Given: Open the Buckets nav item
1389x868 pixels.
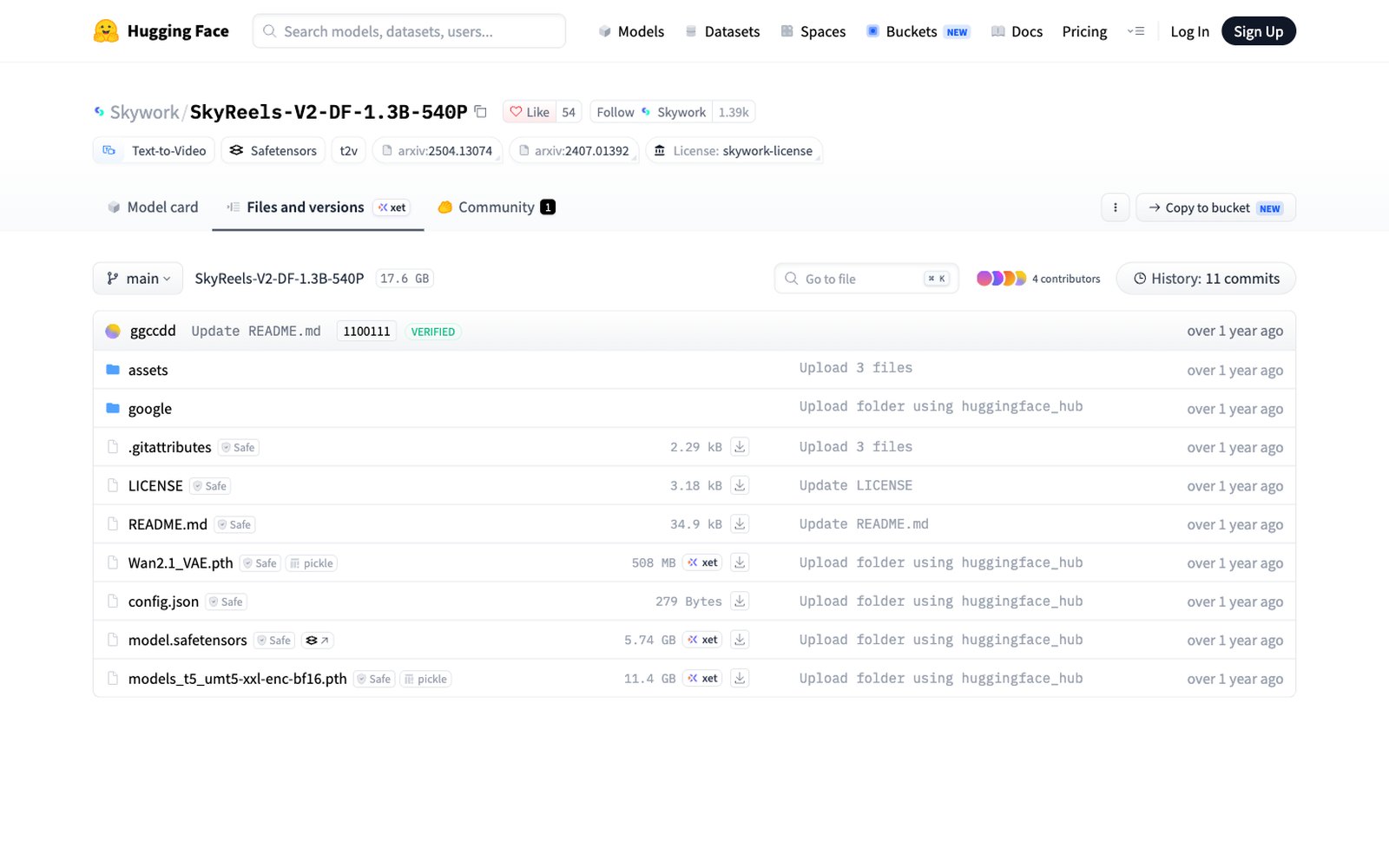Looking at the screenshot, I should click(x=918, y=31).
